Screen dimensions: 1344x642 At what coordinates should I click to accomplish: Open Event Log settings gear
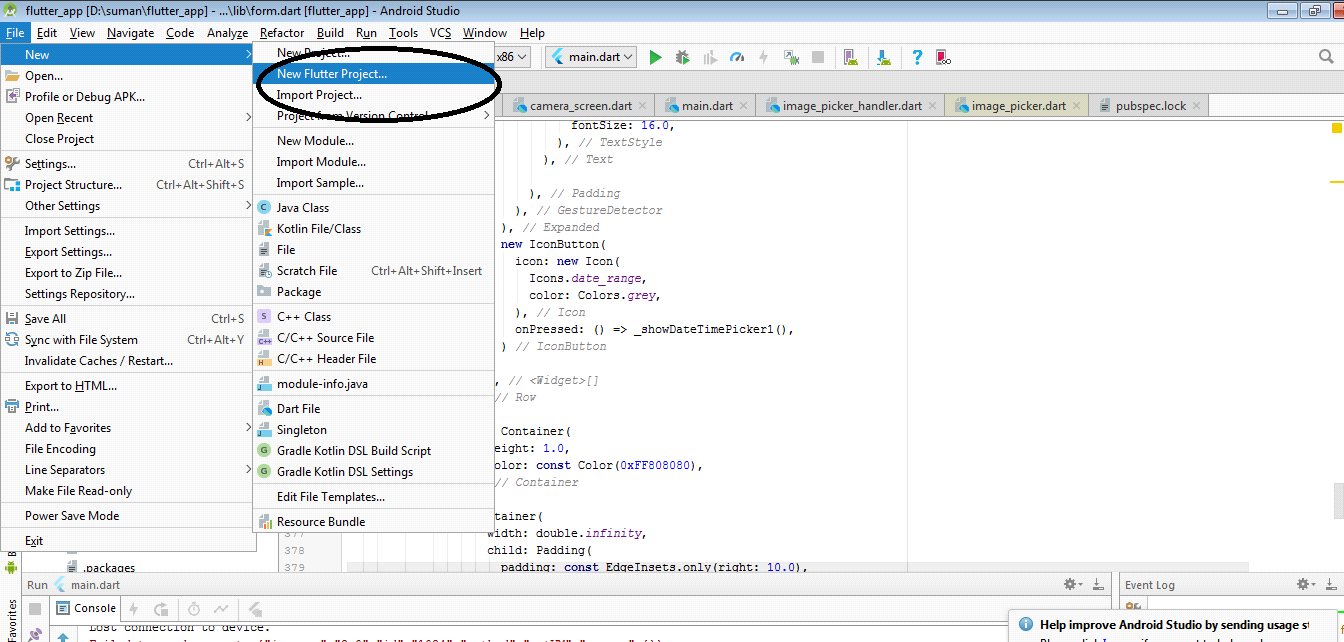pyautogui.click(x=1304, y=584)
